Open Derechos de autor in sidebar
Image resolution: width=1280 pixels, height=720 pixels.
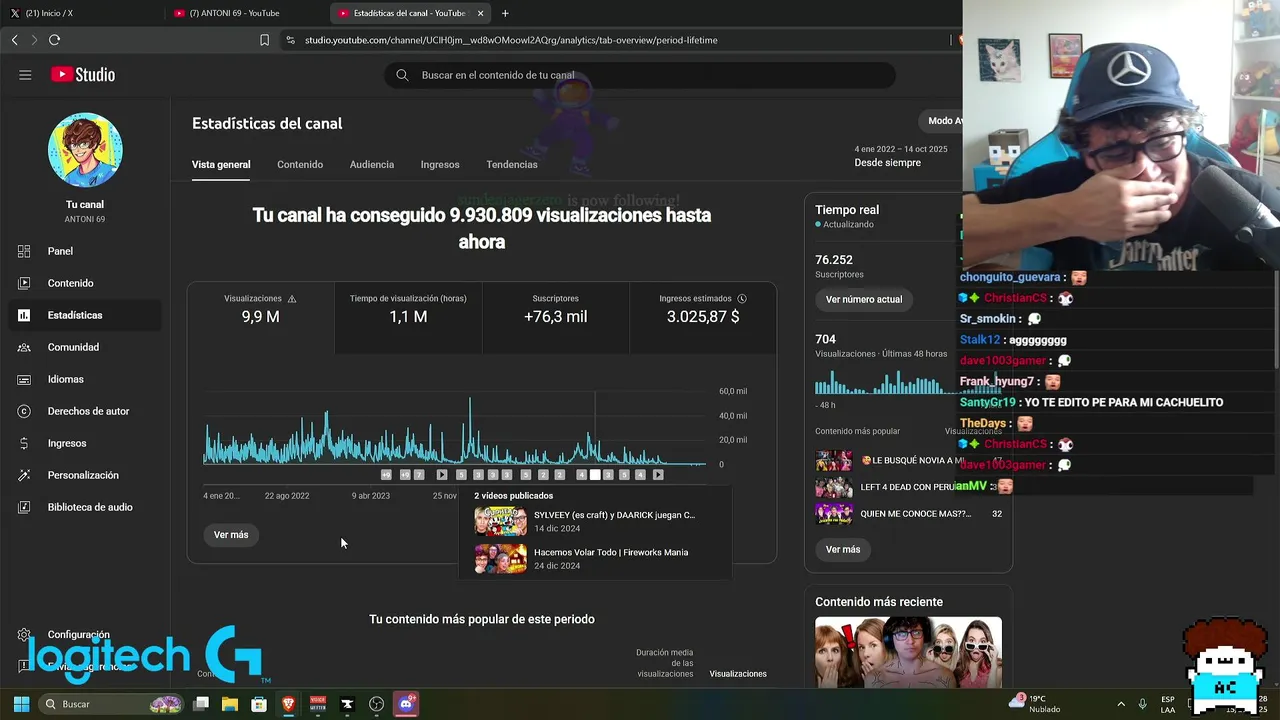tap(85, 411)
